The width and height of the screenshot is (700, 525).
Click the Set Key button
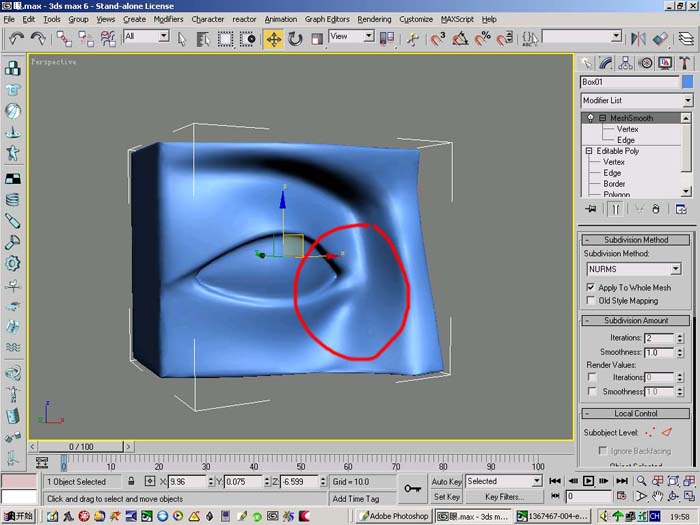(x=446, y=496)
